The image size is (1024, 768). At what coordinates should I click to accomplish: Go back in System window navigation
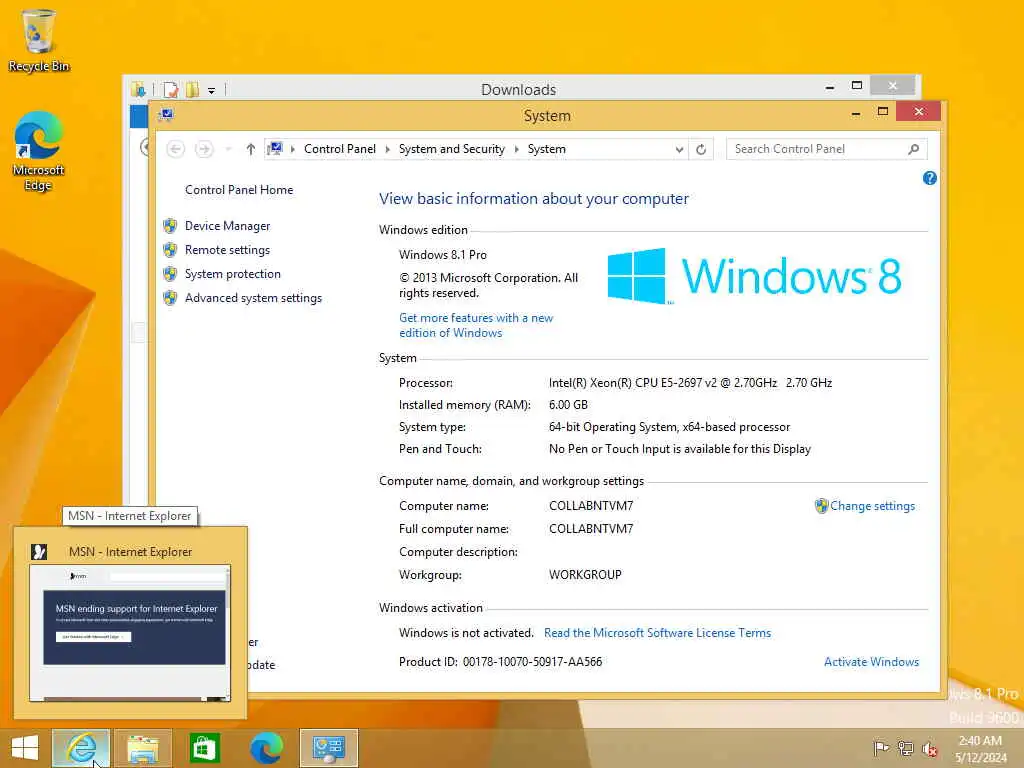point(175,150)
